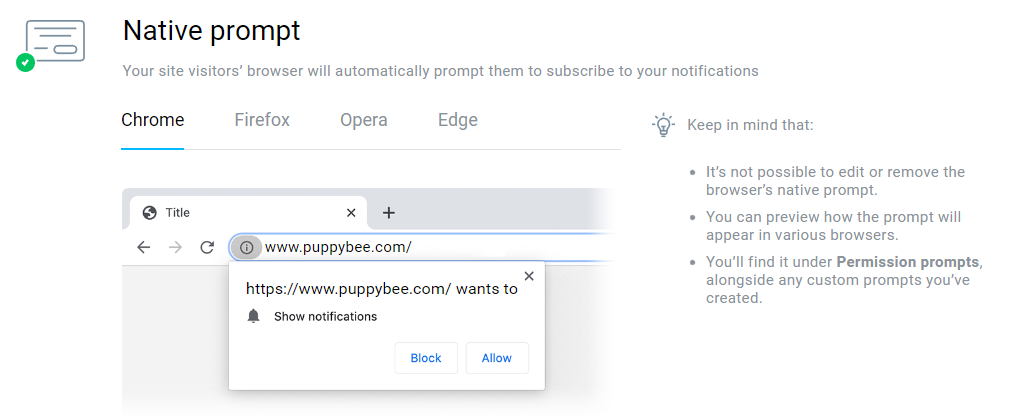
Task: Switch to the Edge tab
Action: pyautogui.click(x=458, y=120)
